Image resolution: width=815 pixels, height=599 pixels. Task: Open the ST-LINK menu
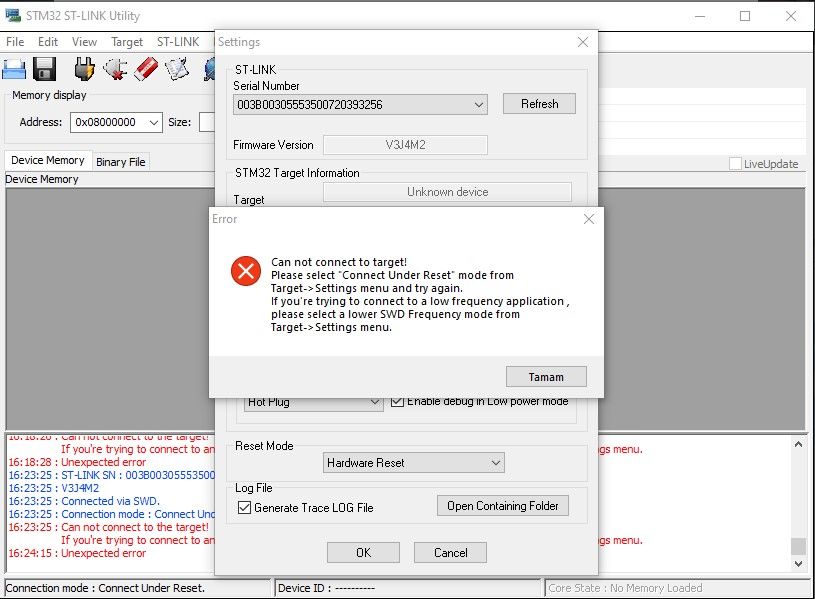178,42
